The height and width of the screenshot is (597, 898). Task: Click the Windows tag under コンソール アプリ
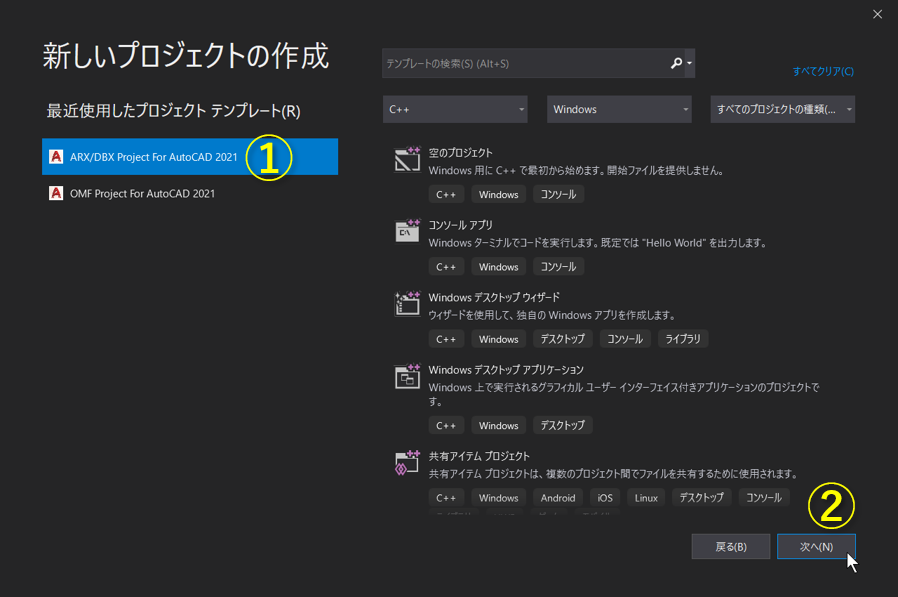[498, 266]
